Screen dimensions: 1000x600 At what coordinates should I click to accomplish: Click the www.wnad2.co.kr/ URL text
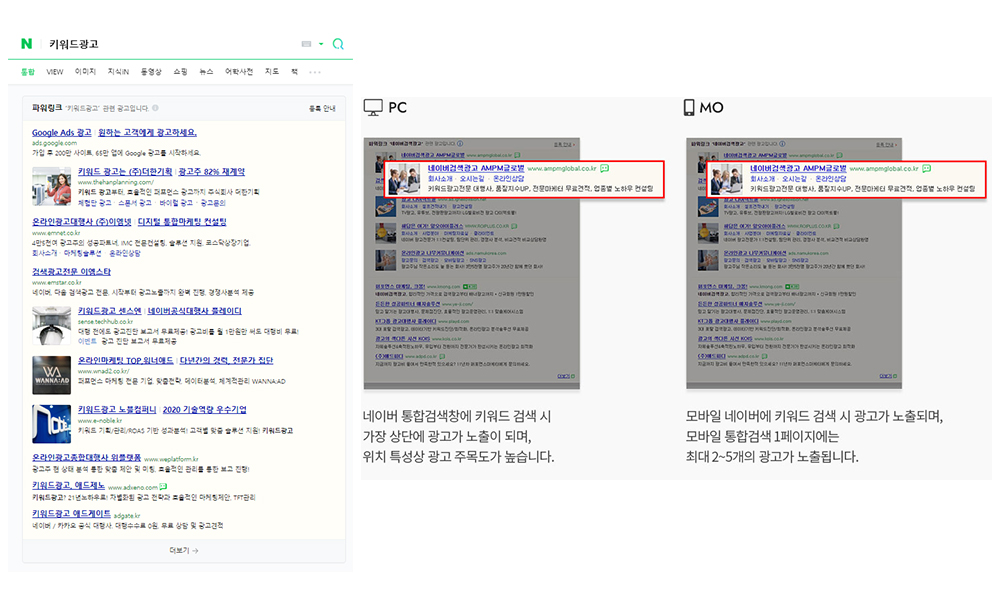[x=104, y=371]
